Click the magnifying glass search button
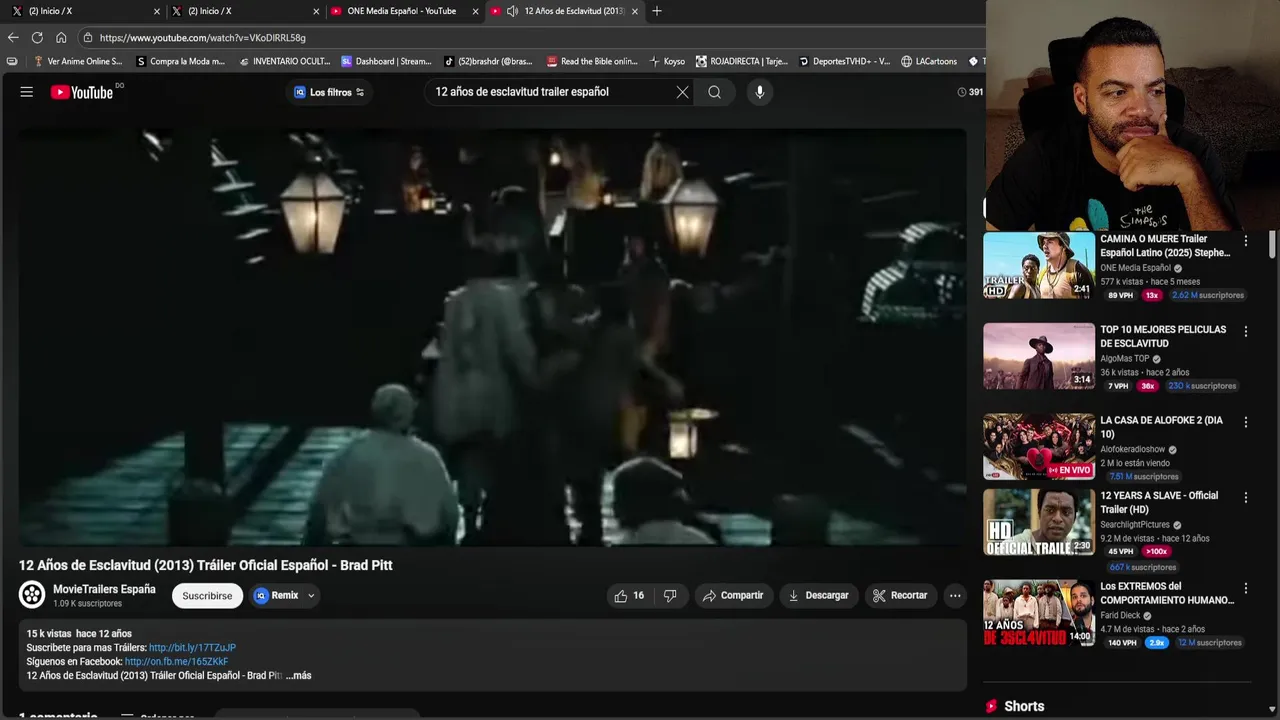The height and width of the screenshot is (720, 1280). [x=714, y=92]
